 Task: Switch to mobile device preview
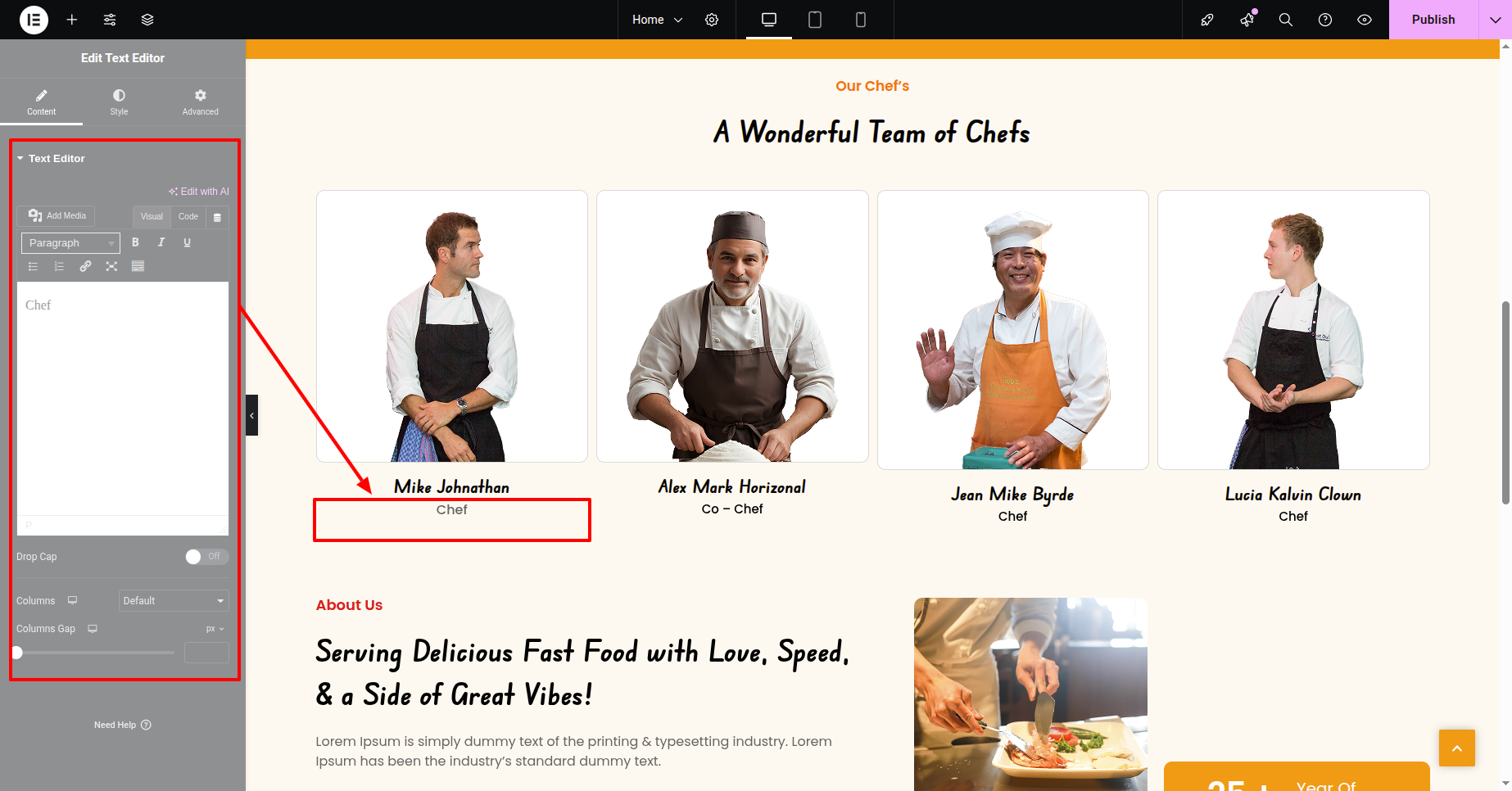860,20
